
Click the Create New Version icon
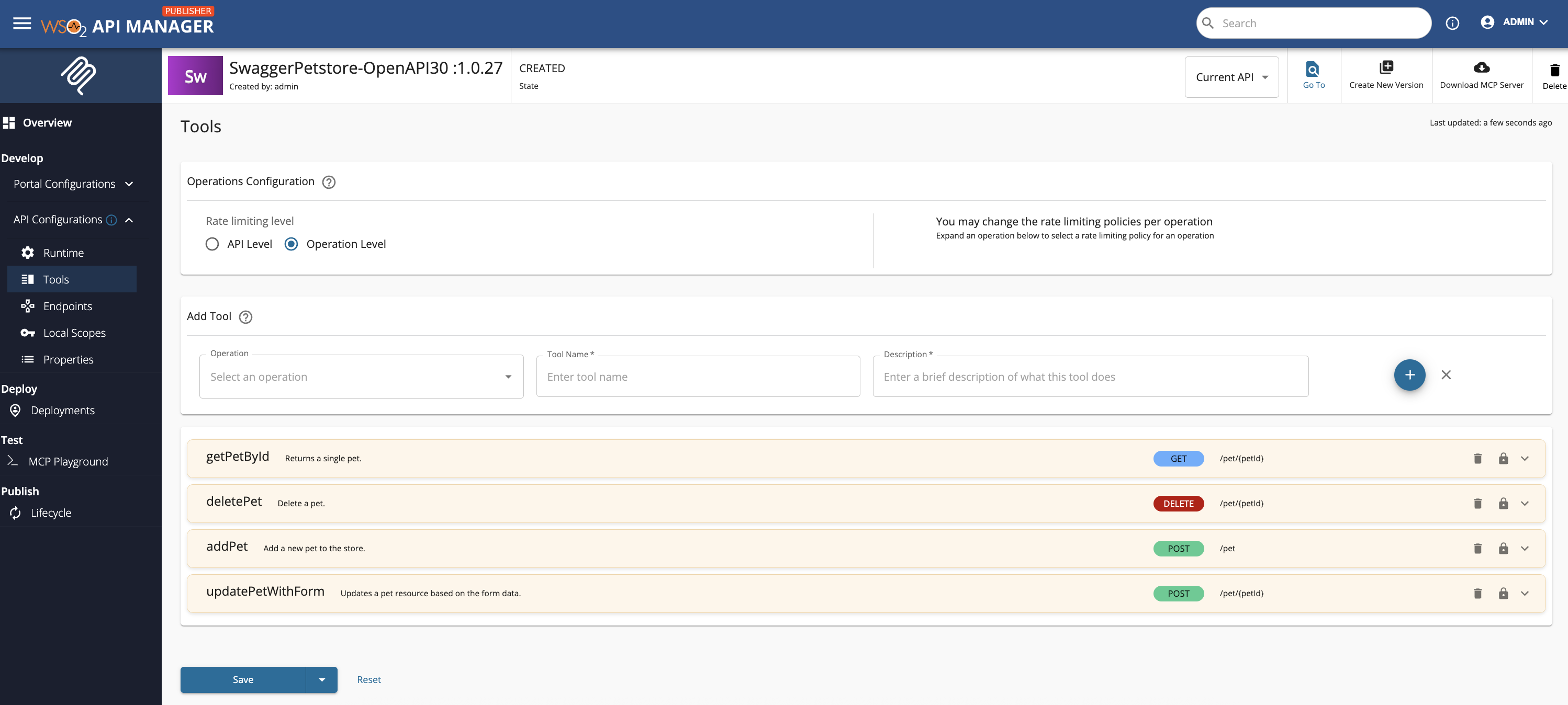tap(1386, 67)
